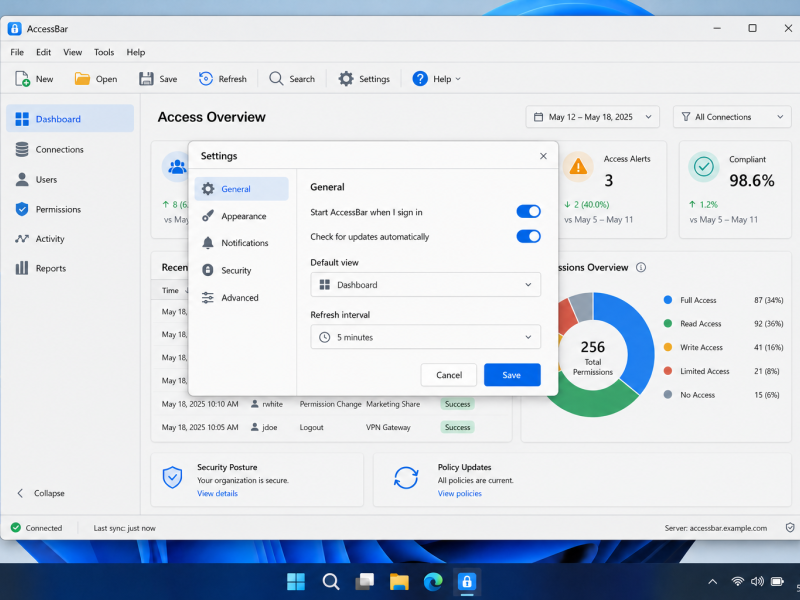Switch to Notifications settings tab
The width and height of the screenshot is (800, 600).
click(x=241, y=243)
